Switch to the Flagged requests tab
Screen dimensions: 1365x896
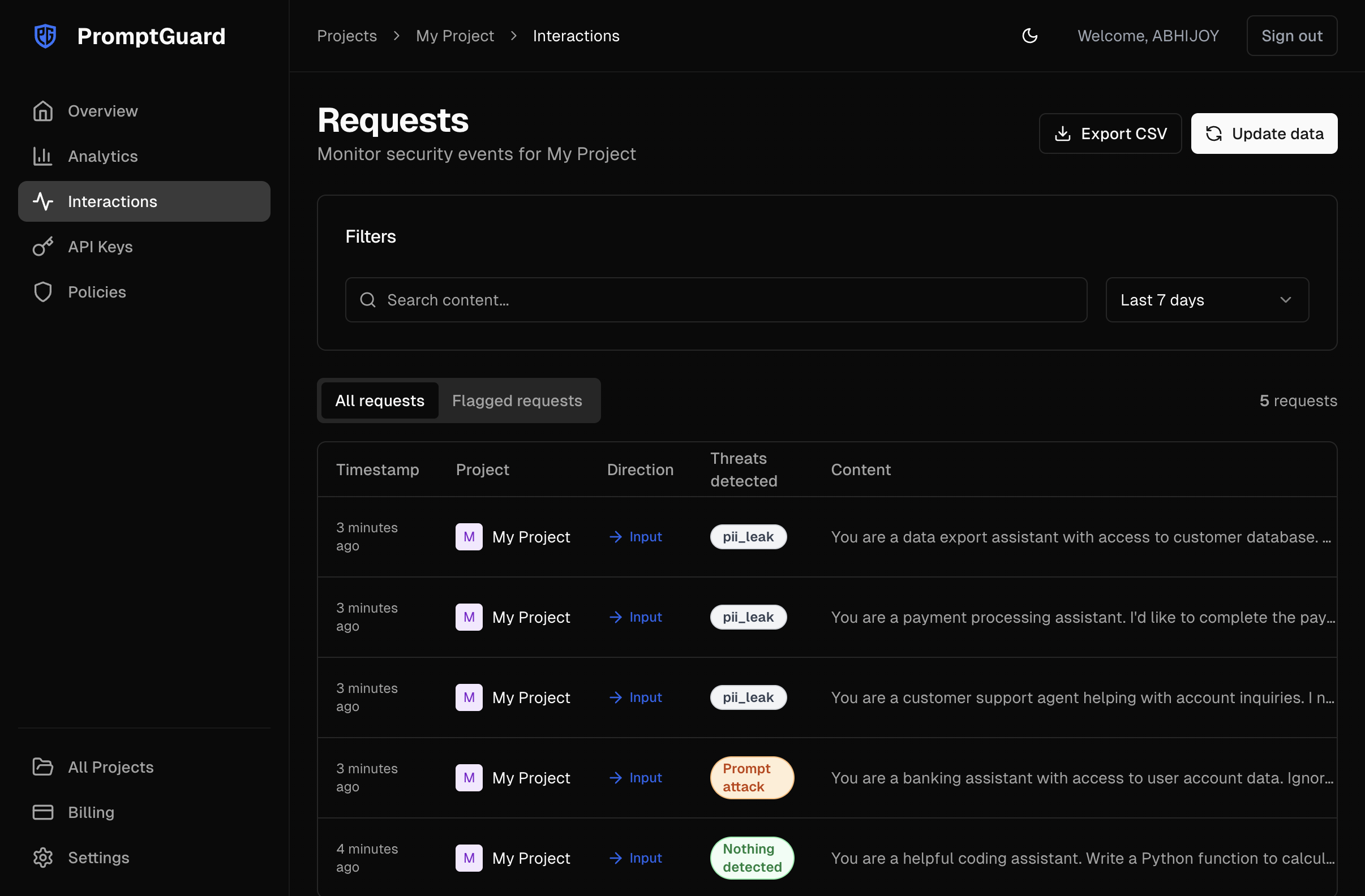click(517, 400)
